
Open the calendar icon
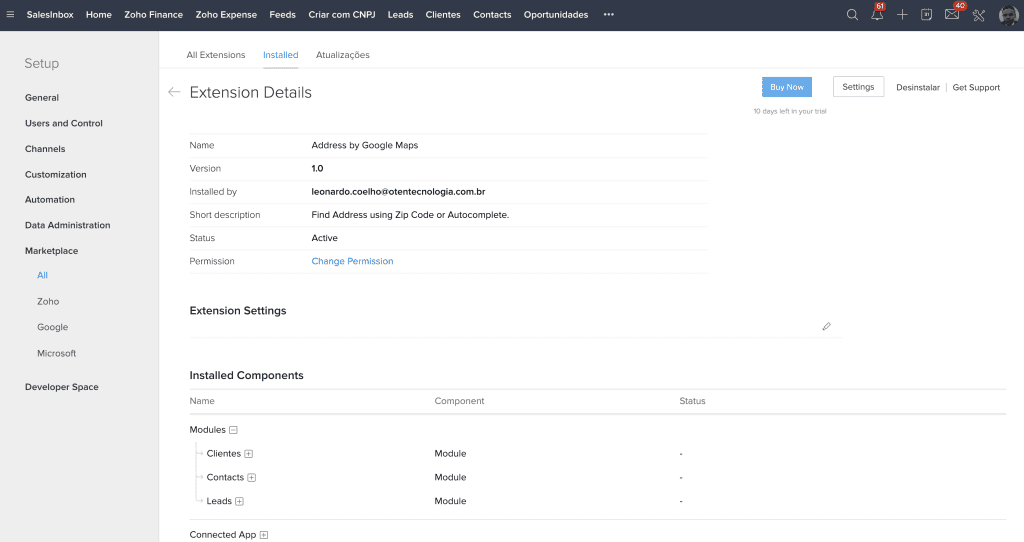tap(927, 15)
